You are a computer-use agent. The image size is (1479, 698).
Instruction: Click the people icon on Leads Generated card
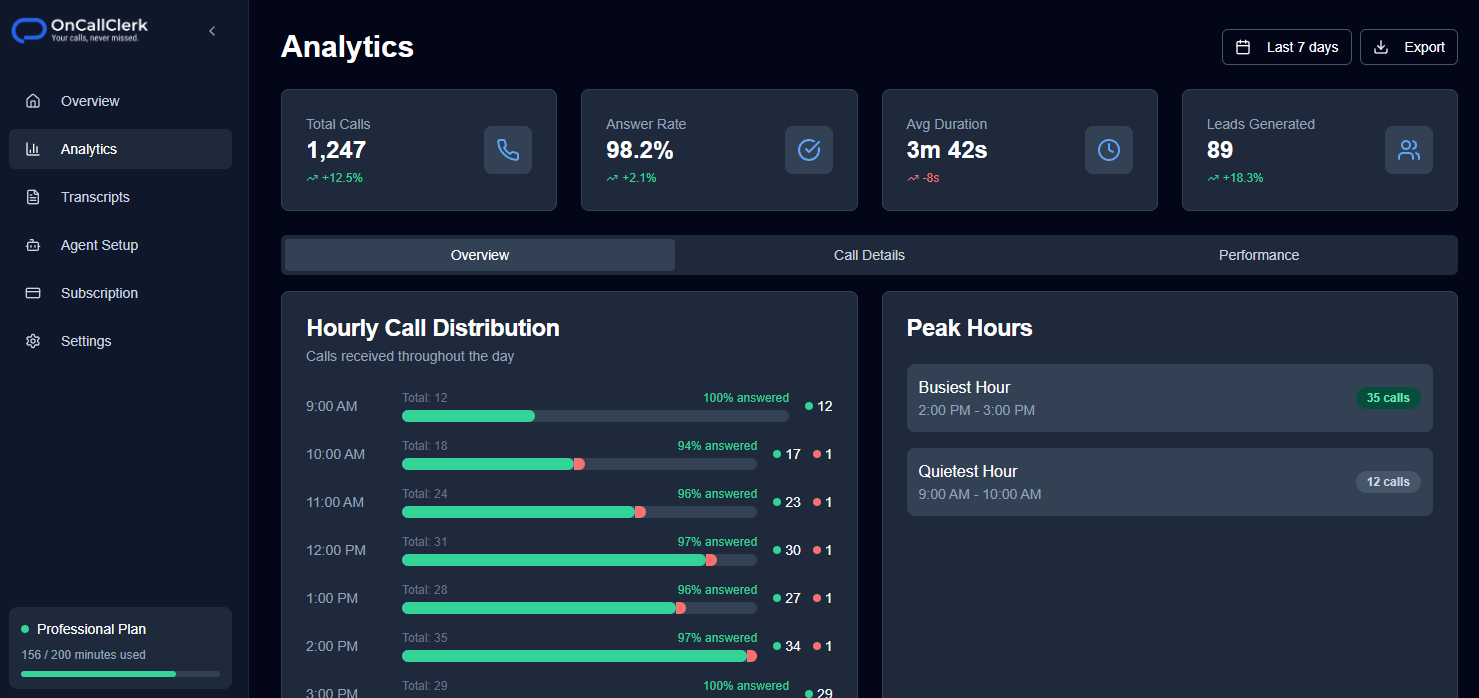(x=1409, y=150)
